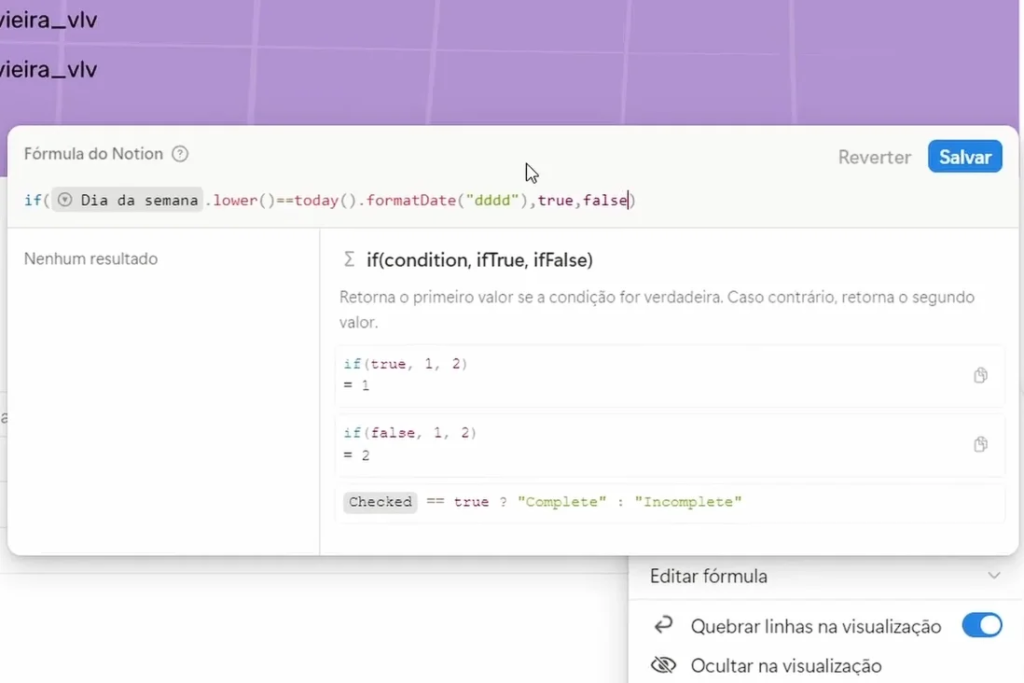1024x683 pixels.
Task: Save the formula with Salvar button
Action: [x=965, y=157]
